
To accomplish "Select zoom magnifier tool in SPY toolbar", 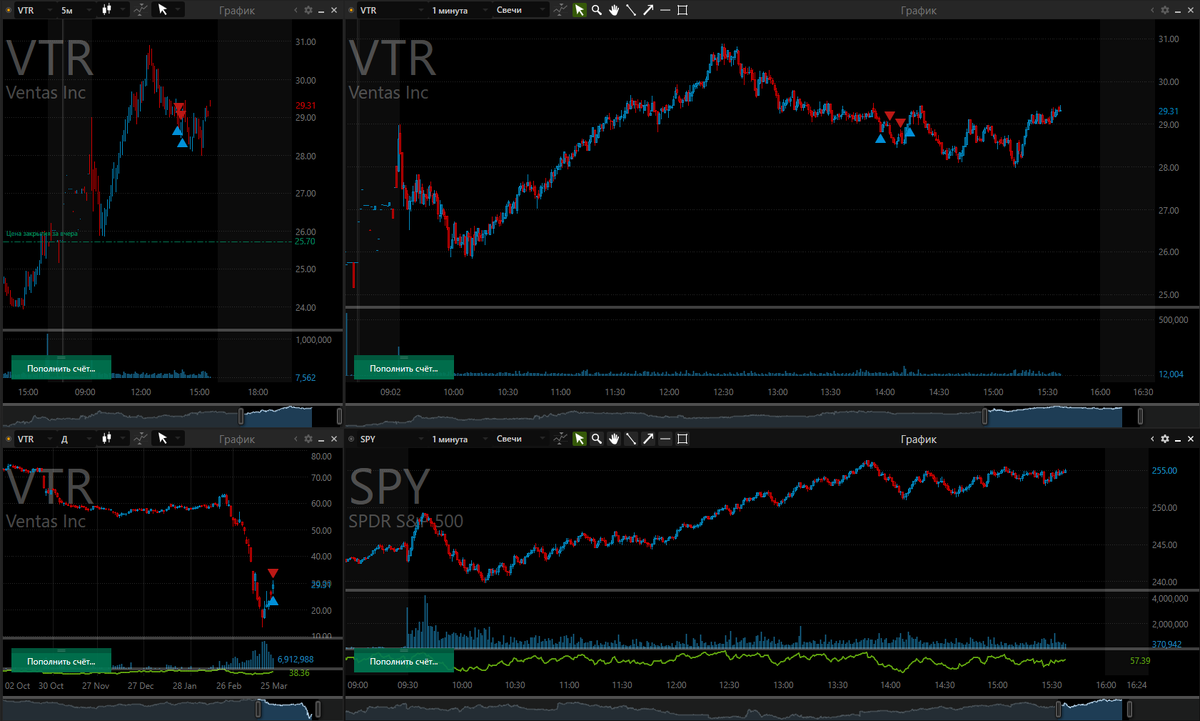I will [596, 438].
